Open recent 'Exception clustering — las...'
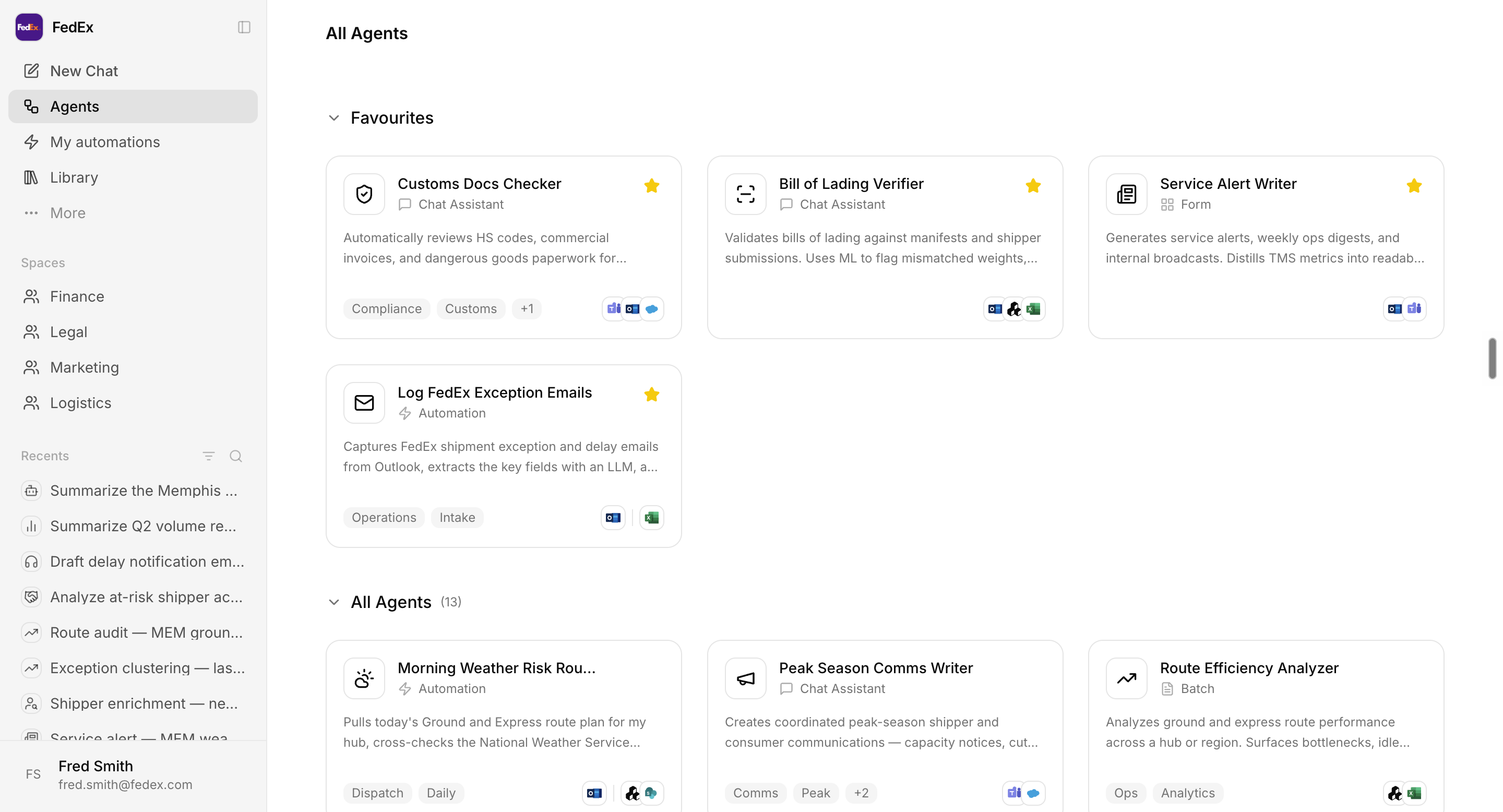This screenshot has width=1503, height=812. [133, 668]
